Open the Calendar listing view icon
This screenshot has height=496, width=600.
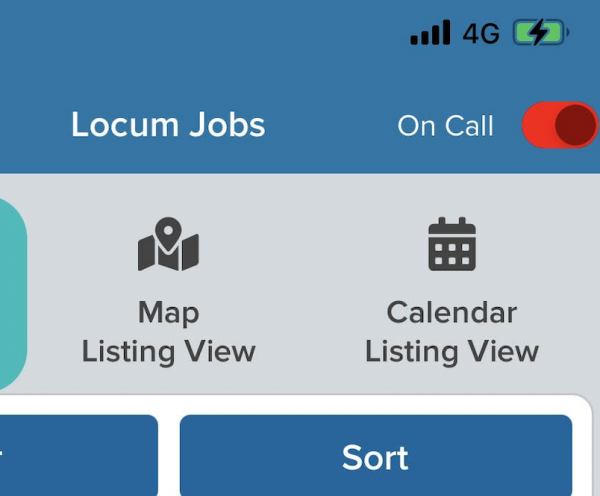coord(452,244)
